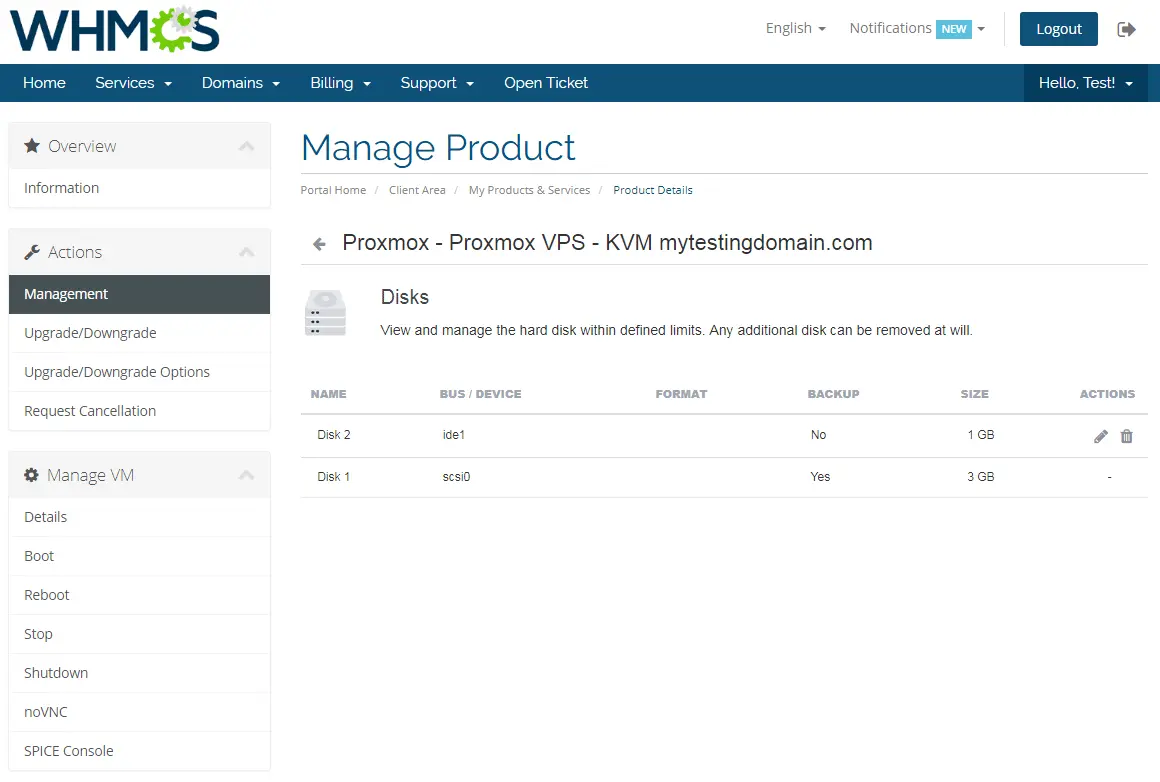Open the Notifications dropdown
The width and height of the screenshot is (1160, 782).
pyautogui.click(x=917, y=28)
